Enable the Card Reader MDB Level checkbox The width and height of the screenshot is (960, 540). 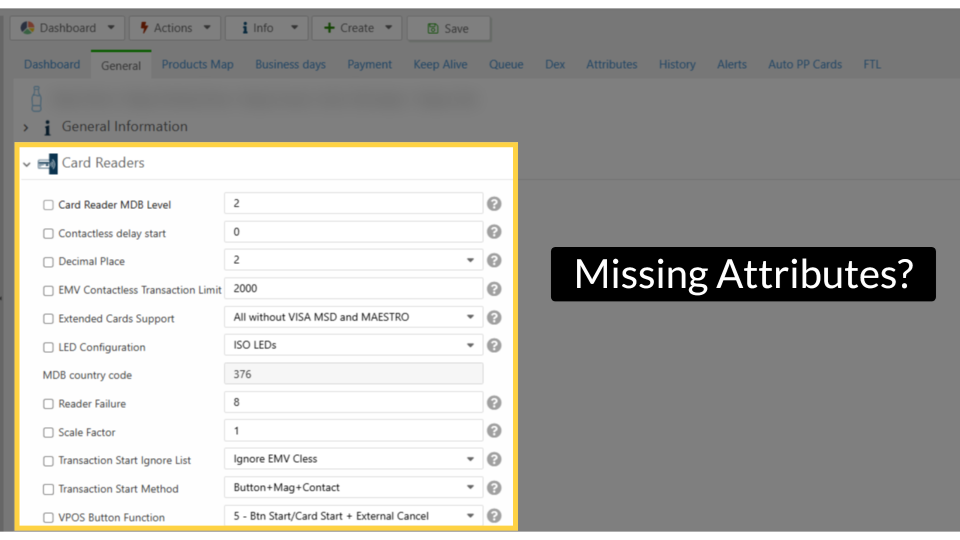[x=48, y=205]
